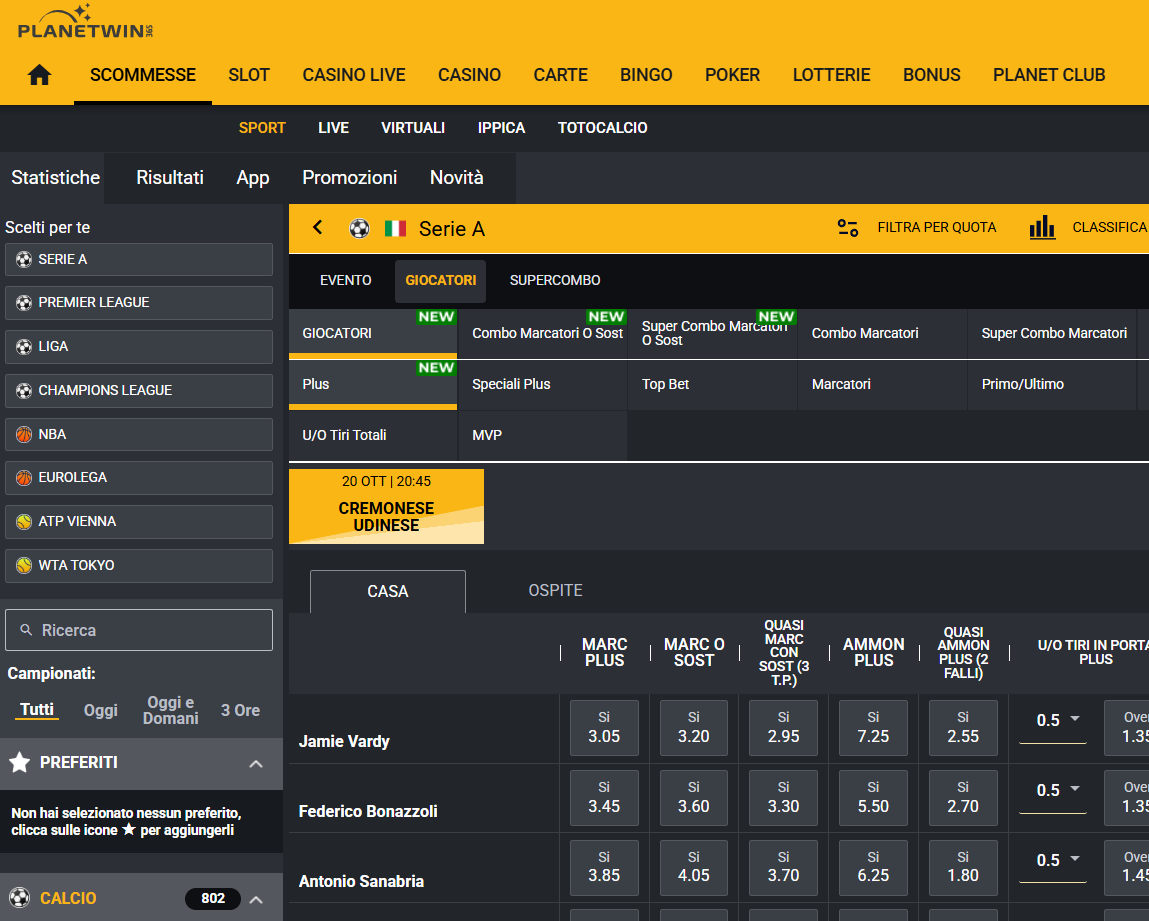Switch to the EVENTO tab
Image resolution: width=1149 pixels, height=921 pixels.
click(346, 281)
